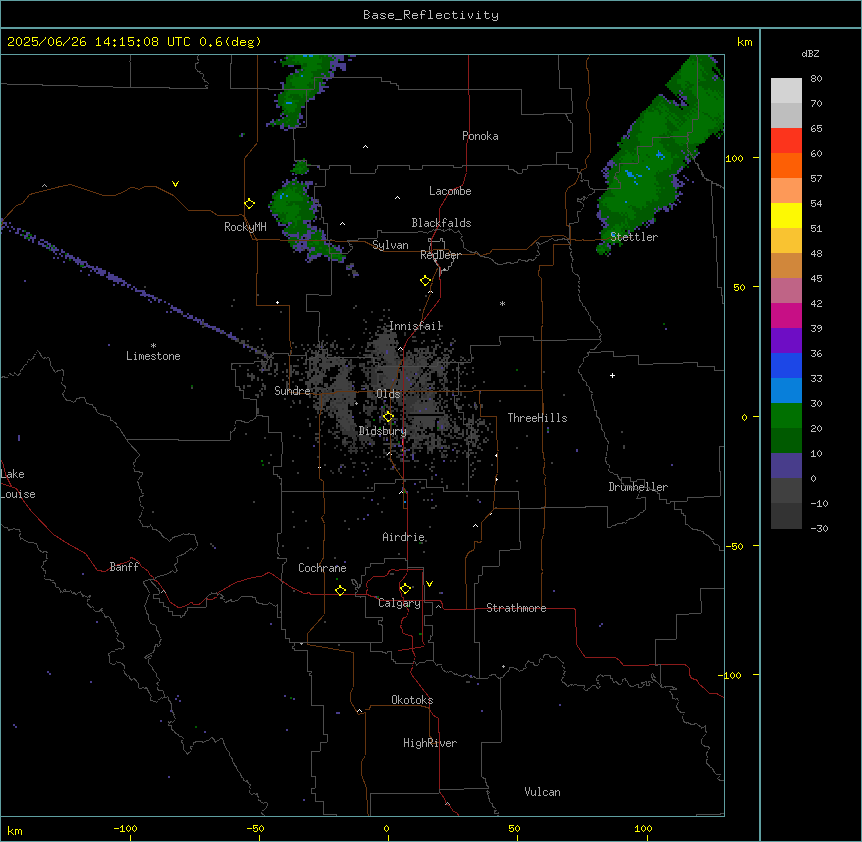Click the Lake Louise label
862x842 pixels.
(x=17, y=484)
